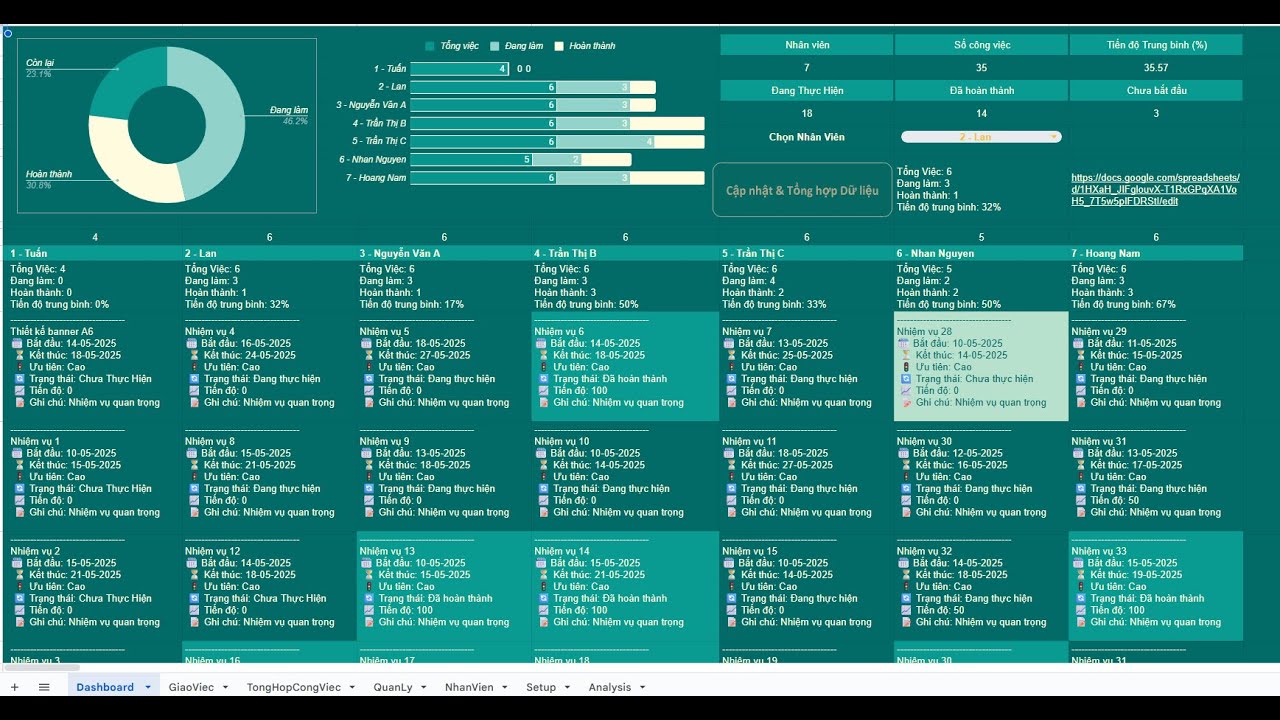Click the Tổng việc legend color swatch
This screenshot has width=1280, height=720.
(431, 46)
